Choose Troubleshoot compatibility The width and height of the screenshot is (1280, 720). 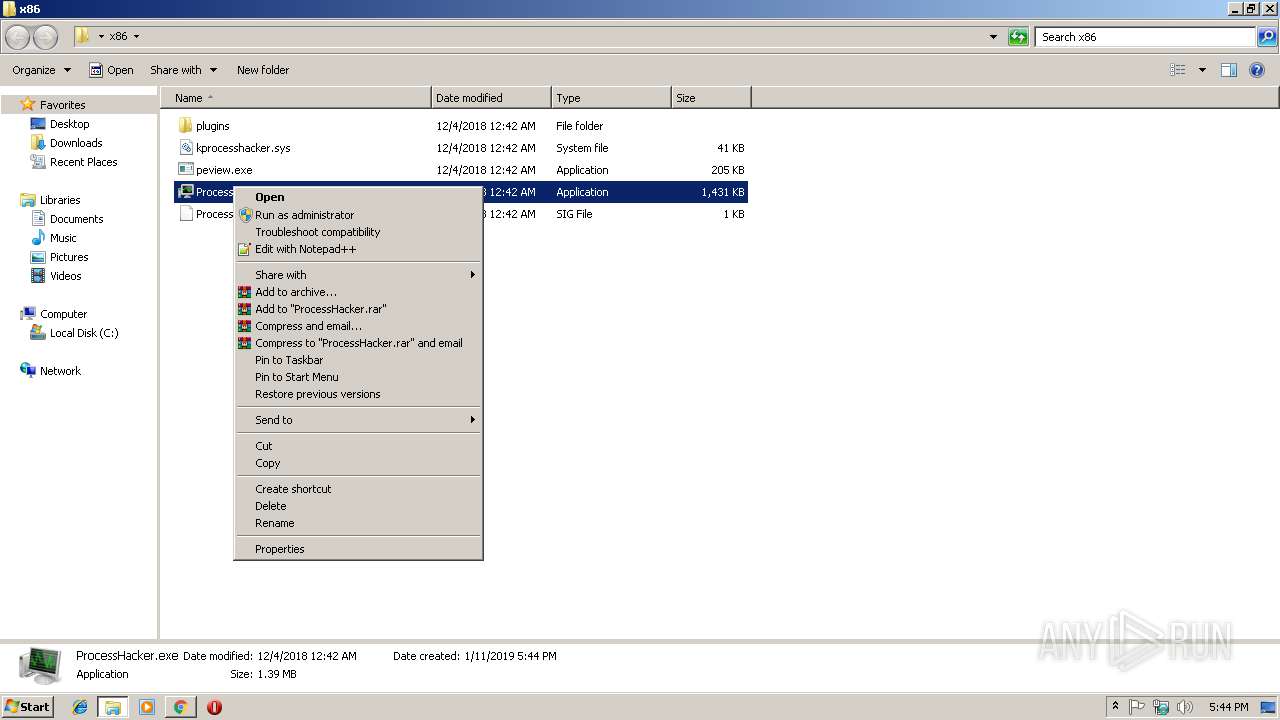coord(358,232)
